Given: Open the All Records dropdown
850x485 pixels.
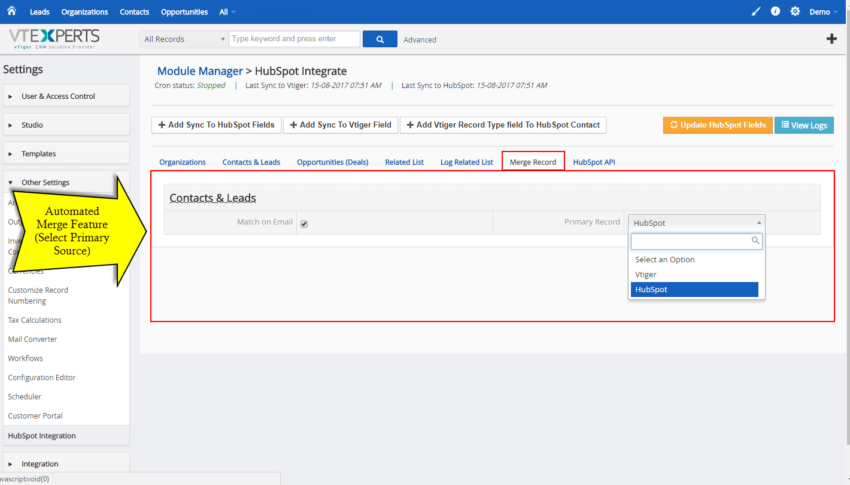Looking at the screenshot, I should click(x=183, y=39).
